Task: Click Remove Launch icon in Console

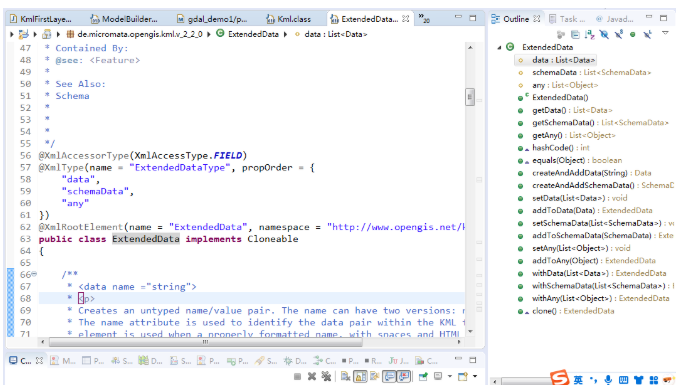Action: pos(312,377)
